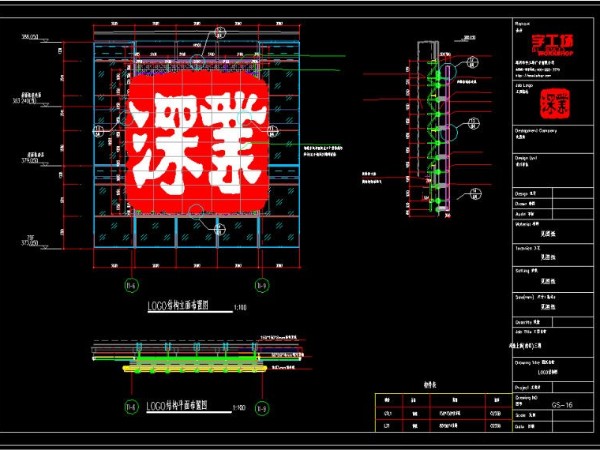The width and height of the screenshot is (600, 450).
Task: Select the small 深業 logo thumbnail in the title block
Action: point(554,103)
